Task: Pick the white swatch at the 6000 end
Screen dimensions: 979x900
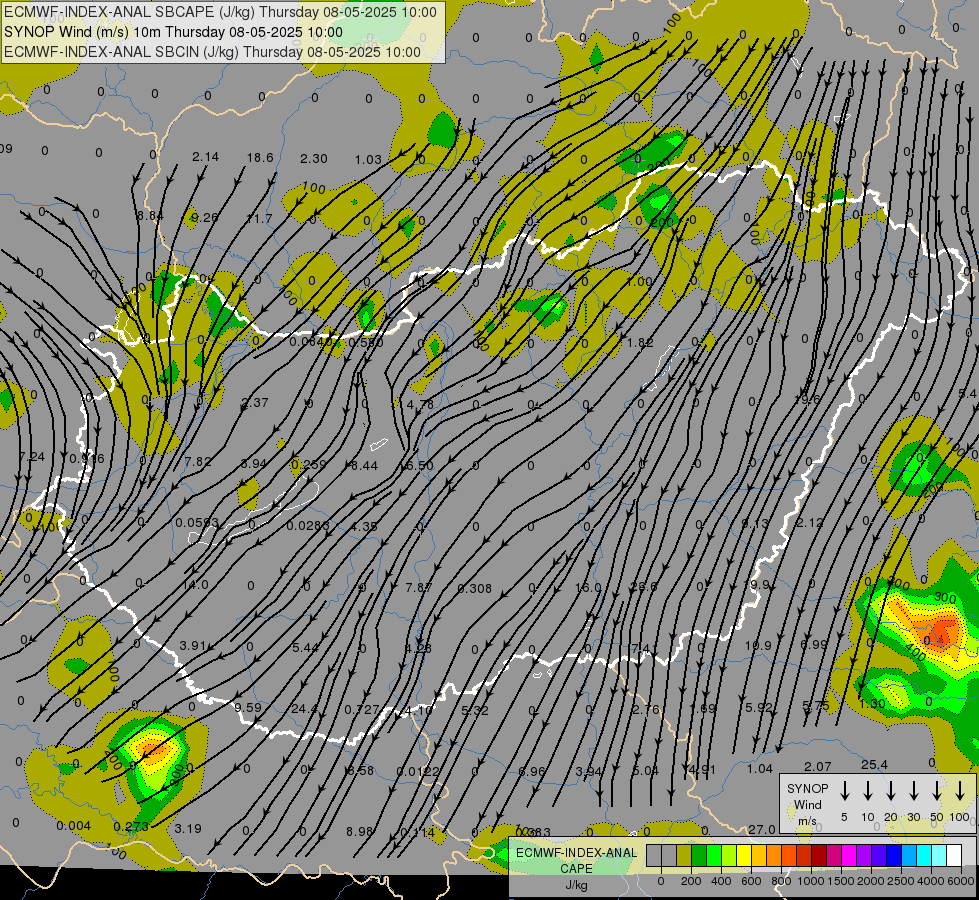Action: click(x=954, y=856)
